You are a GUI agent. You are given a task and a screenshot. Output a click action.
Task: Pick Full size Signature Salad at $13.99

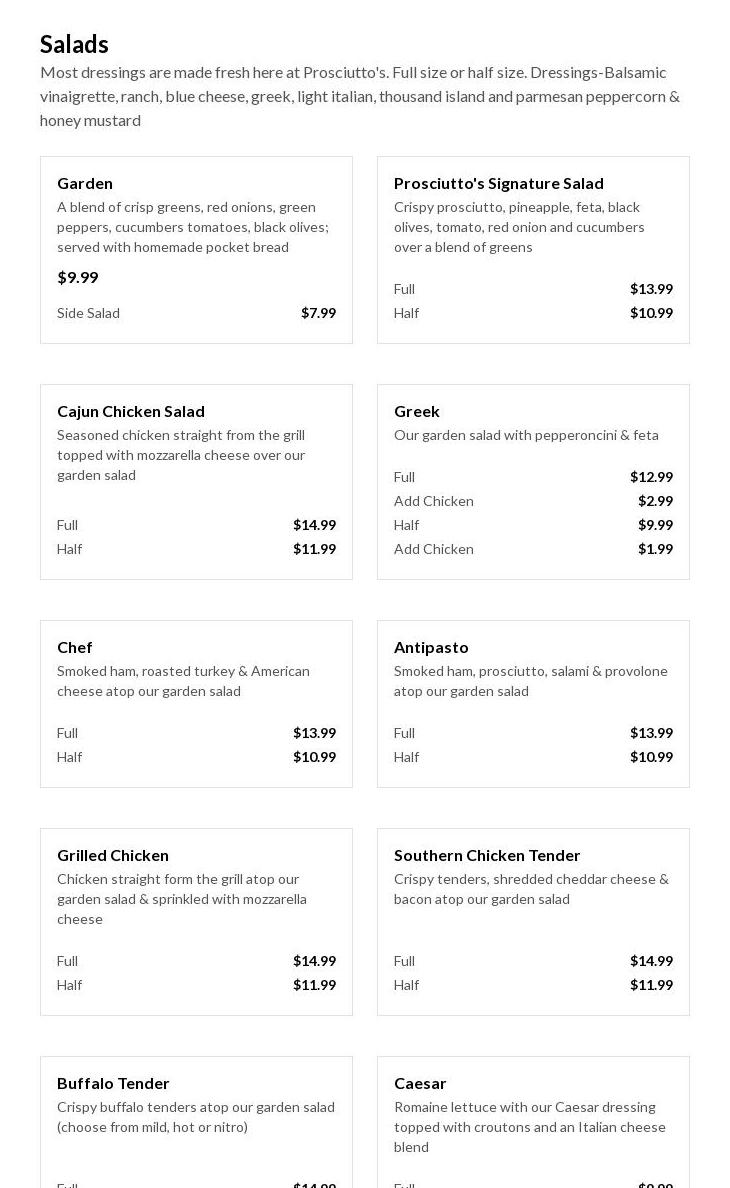(533, 289)
